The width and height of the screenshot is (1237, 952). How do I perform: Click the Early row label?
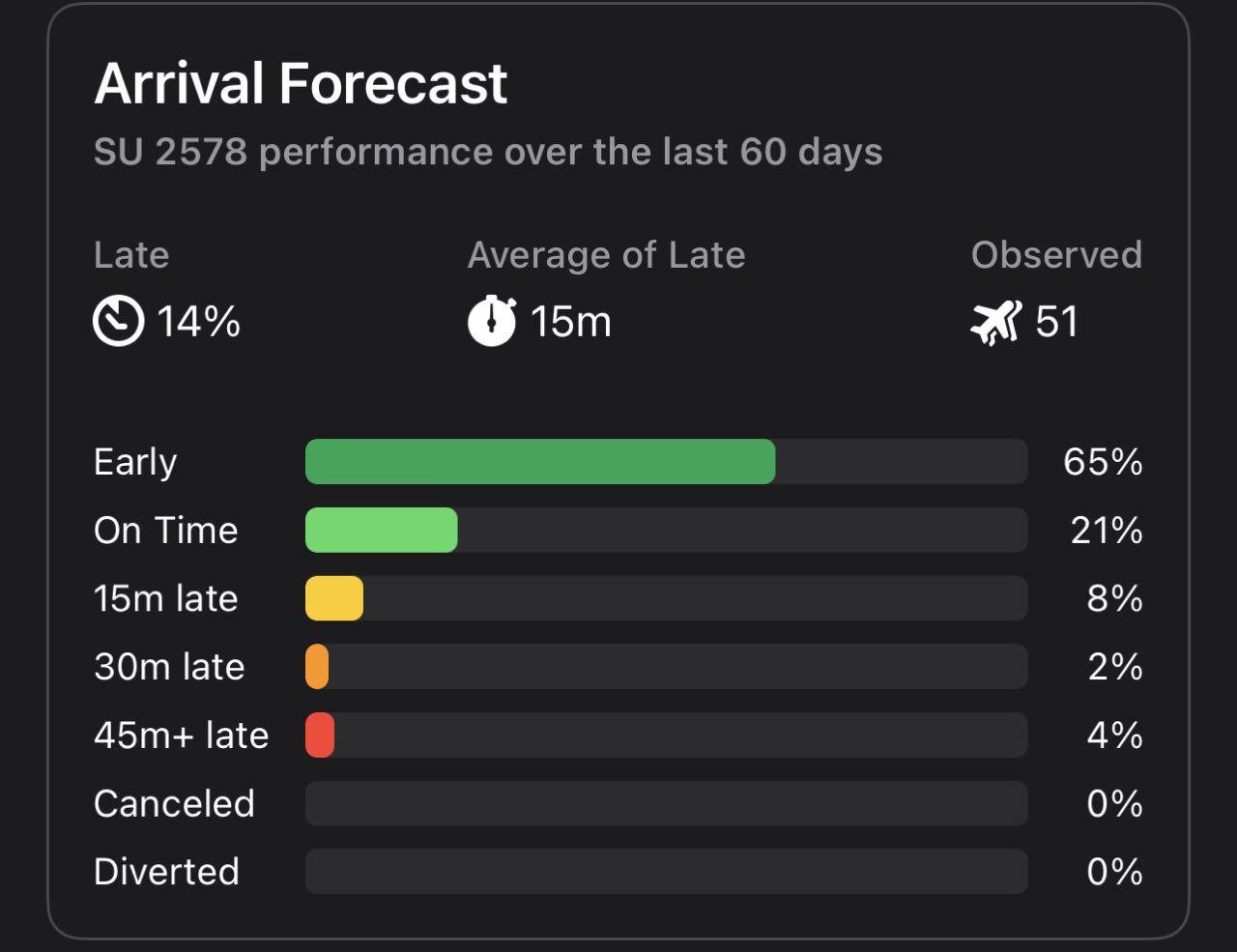click(x=135, y=462)
